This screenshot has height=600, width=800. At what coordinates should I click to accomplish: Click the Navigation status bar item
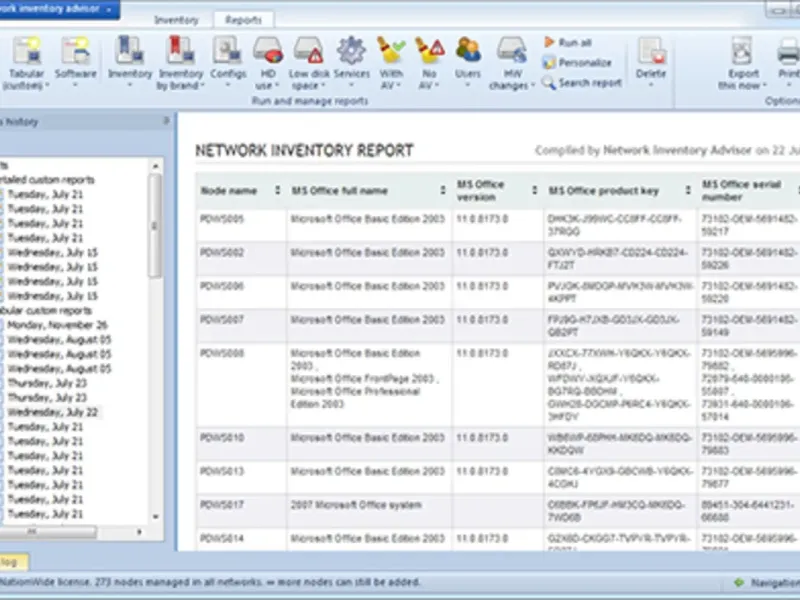coord(767,582)
